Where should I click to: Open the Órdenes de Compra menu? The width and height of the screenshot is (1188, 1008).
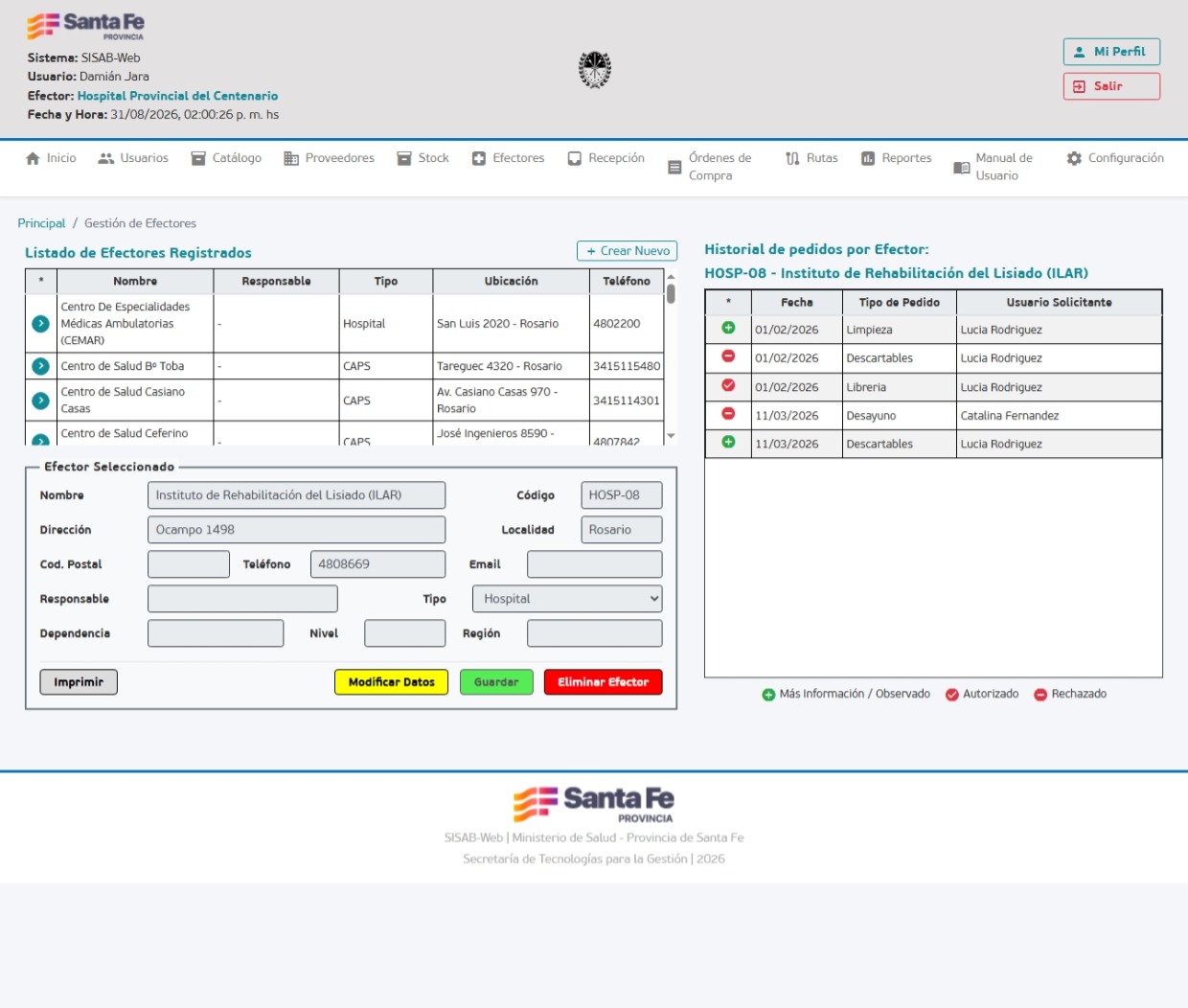710,167
